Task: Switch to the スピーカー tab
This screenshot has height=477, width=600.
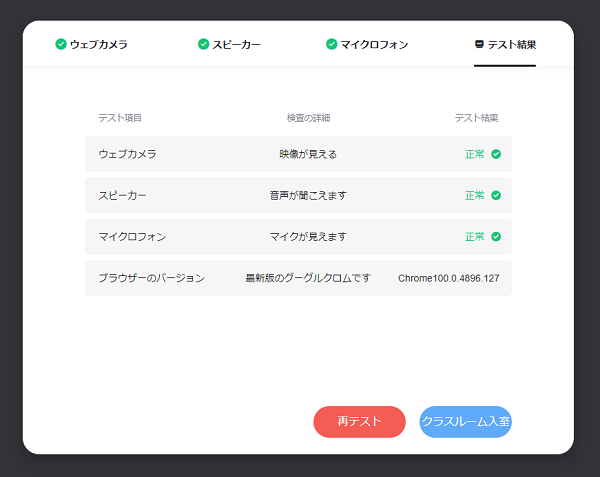Action: point(236,45)
